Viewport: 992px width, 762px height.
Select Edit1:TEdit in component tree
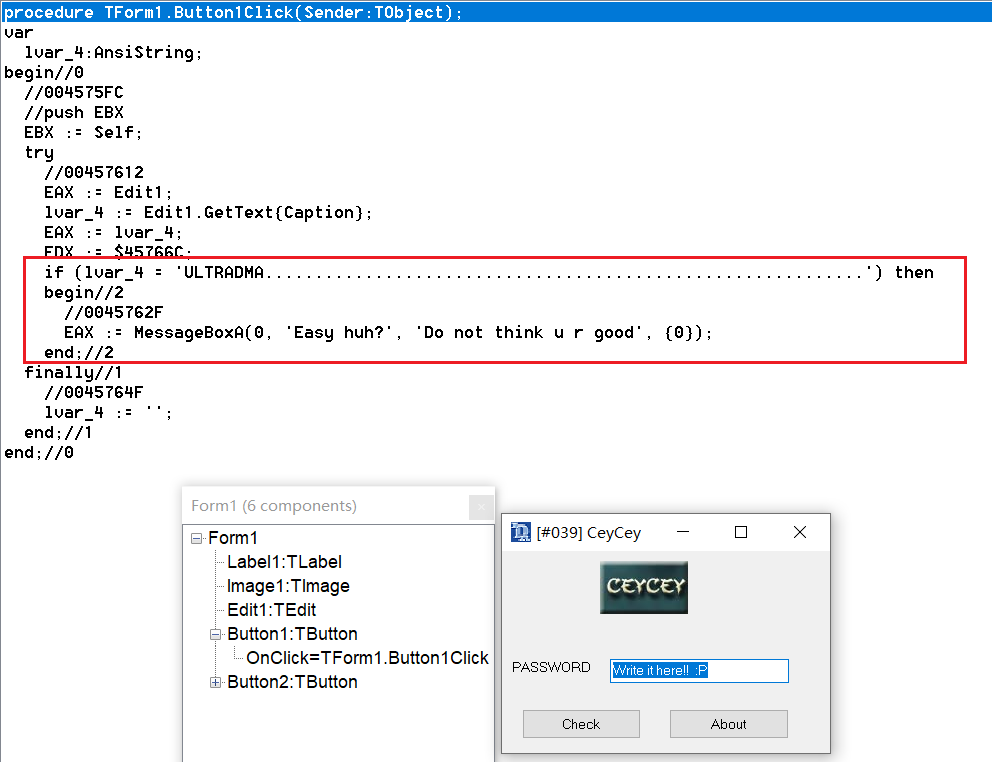coord(271,610)
